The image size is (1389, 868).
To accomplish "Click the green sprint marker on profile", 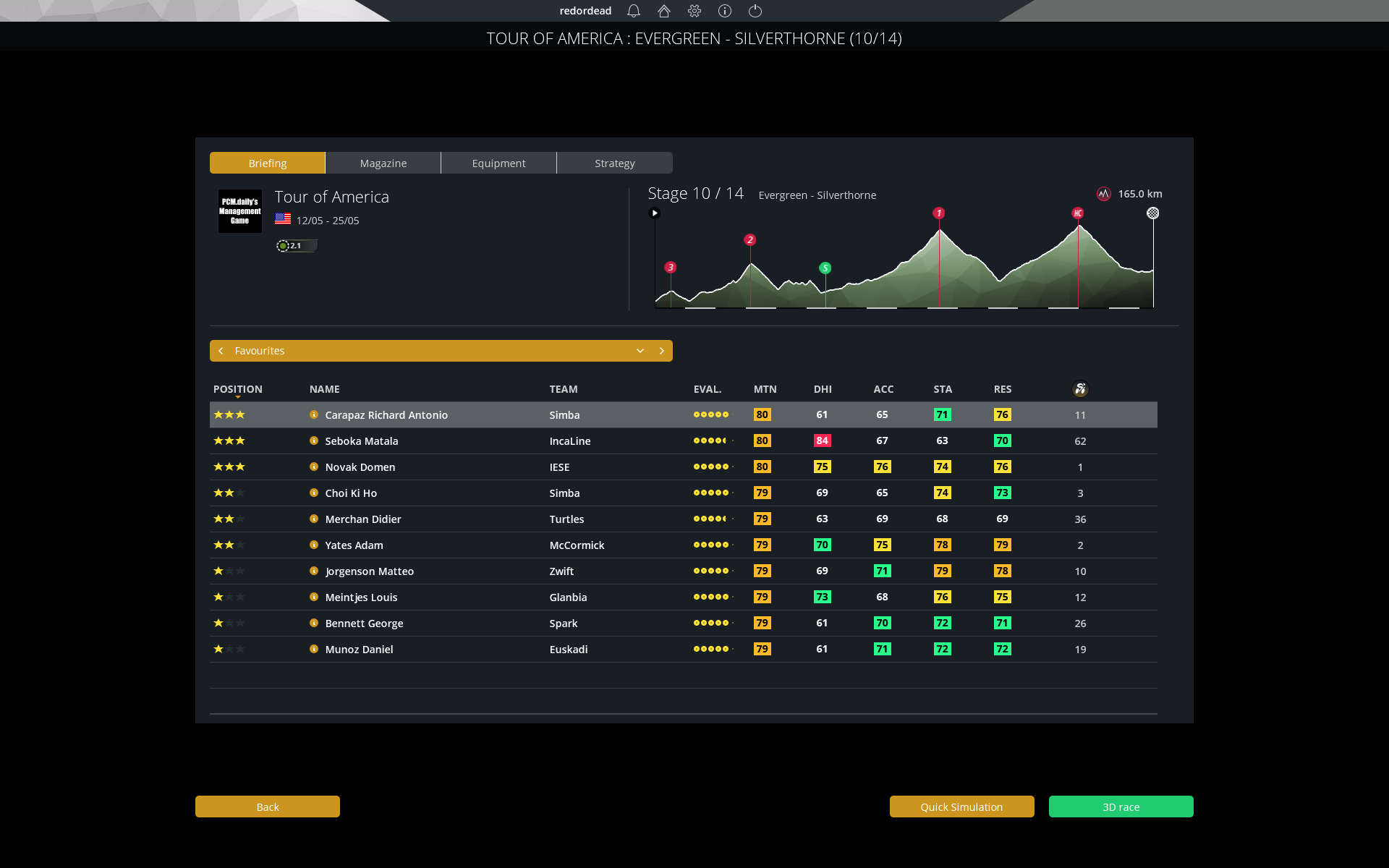I will 825,268.
